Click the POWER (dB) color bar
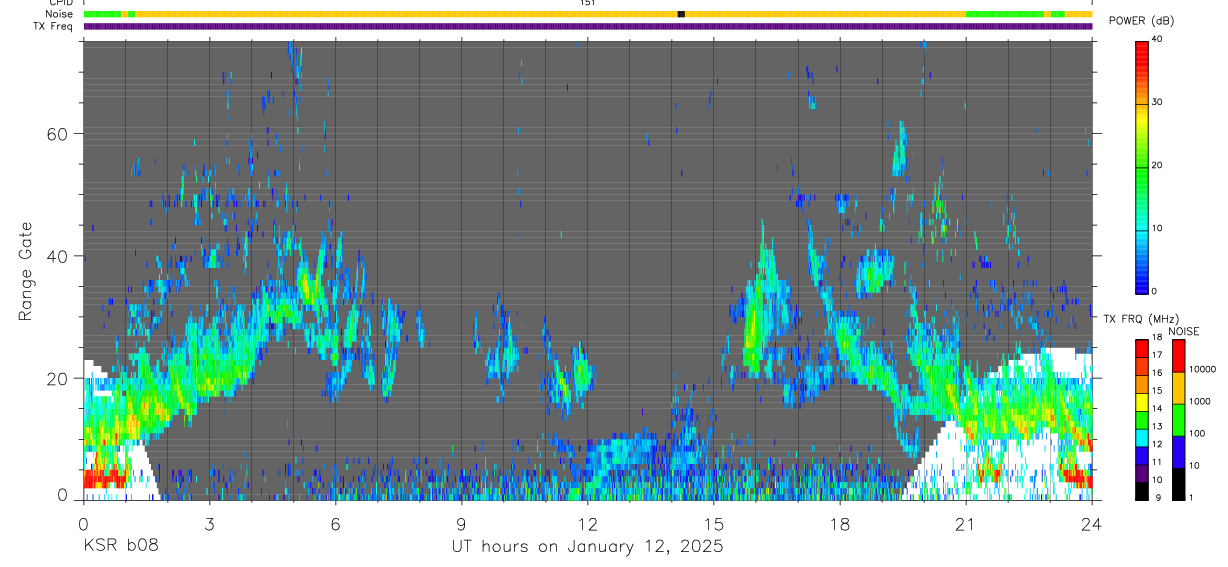Screen dimensions: 1228x567 1141,166
